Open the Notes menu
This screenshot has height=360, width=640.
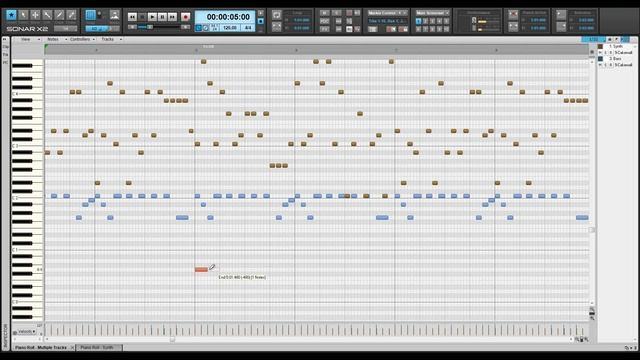coord(53,39)
